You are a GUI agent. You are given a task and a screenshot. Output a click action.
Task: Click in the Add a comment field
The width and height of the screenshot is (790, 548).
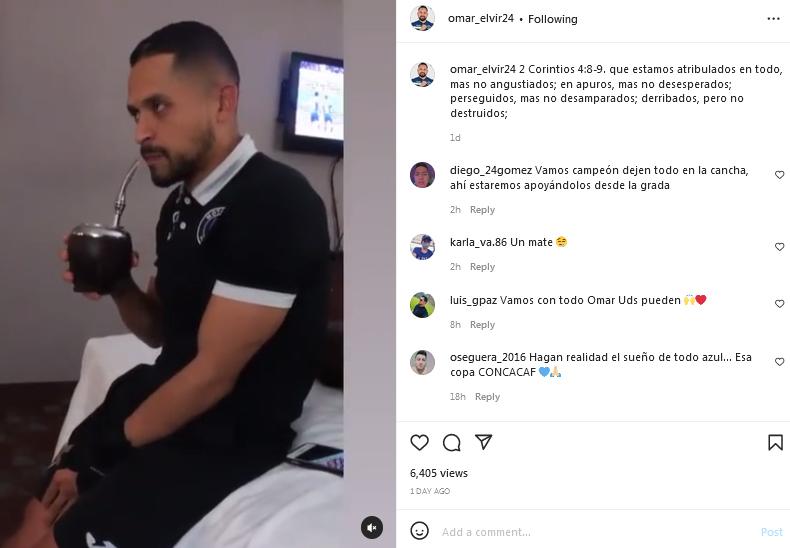coord(597,532)
